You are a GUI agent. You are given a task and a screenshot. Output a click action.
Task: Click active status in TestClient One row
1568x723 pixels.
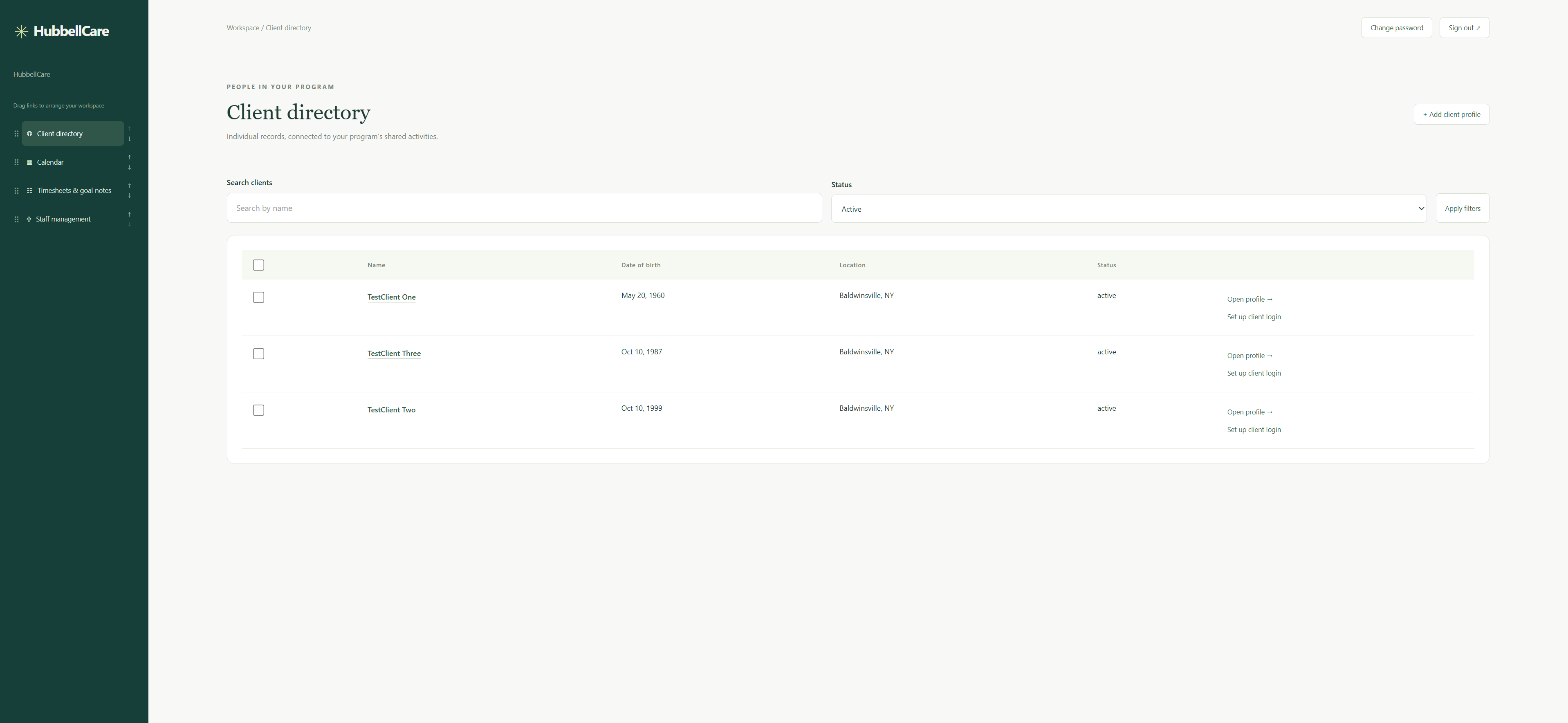(x=1107, y=296)
